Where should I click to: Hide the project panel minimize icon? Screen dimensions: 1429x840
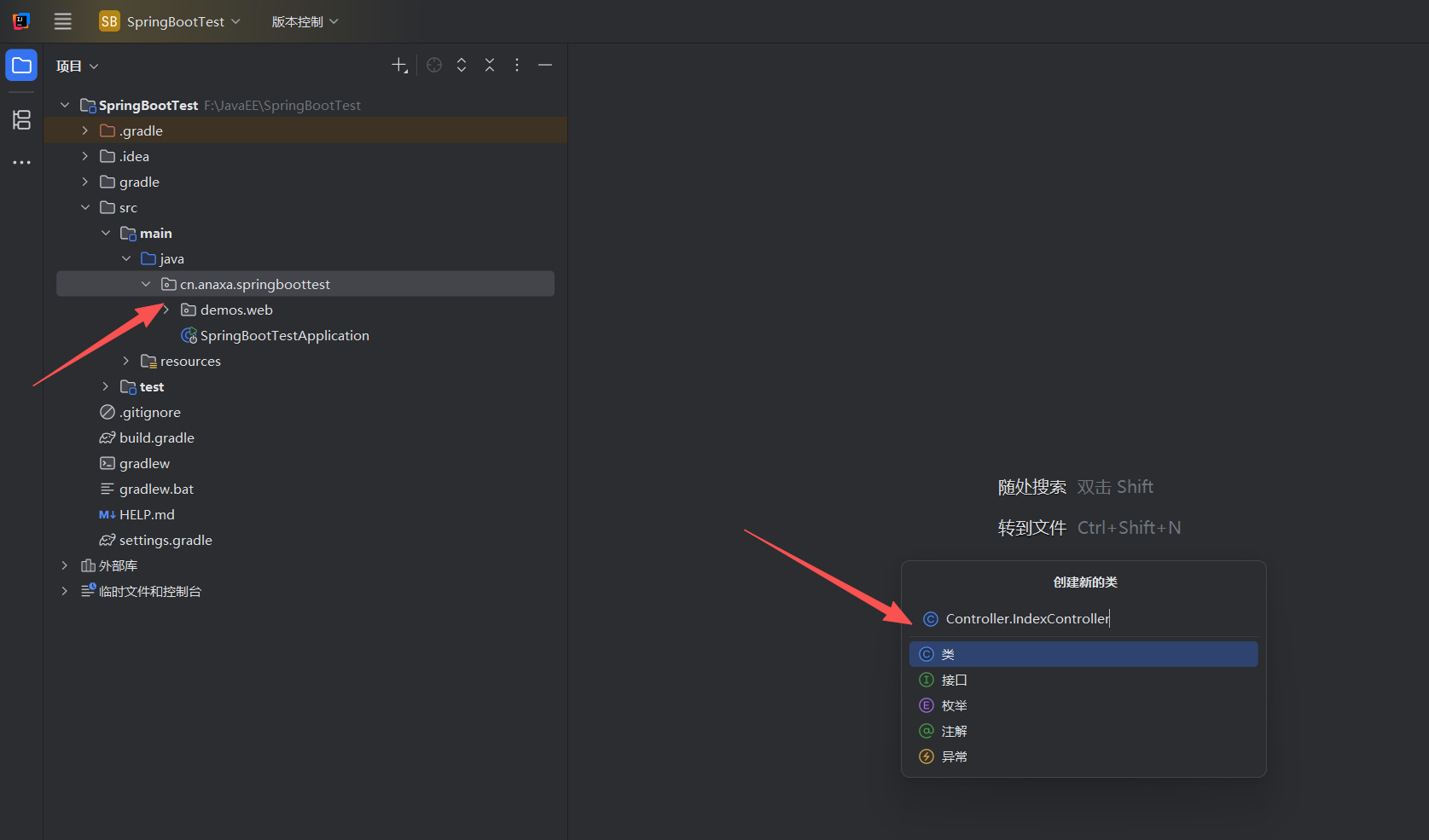[x=545, y=66]
